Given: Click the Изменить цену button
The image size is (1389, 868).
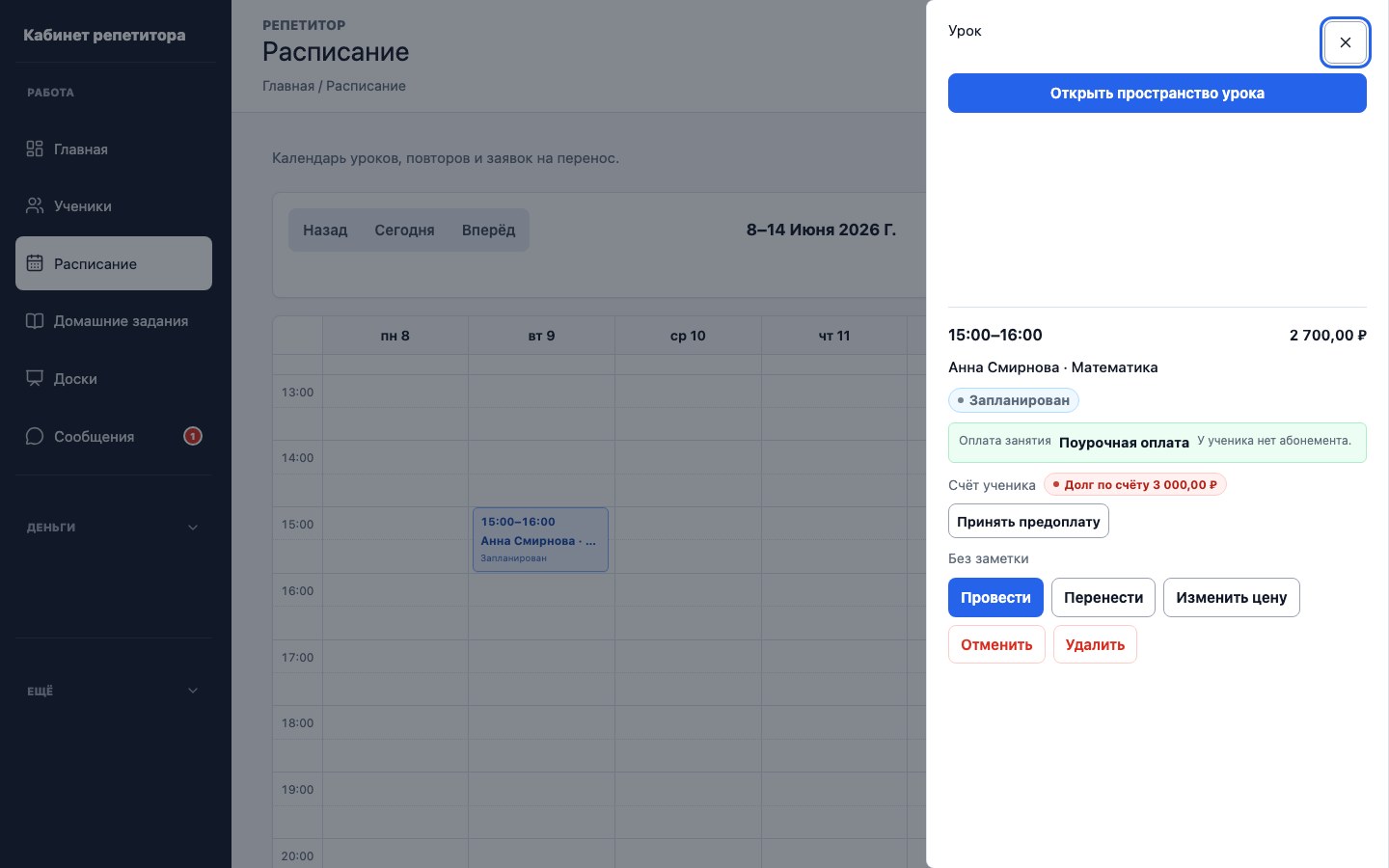Looking at the screenshot, I should [1232, 597].
